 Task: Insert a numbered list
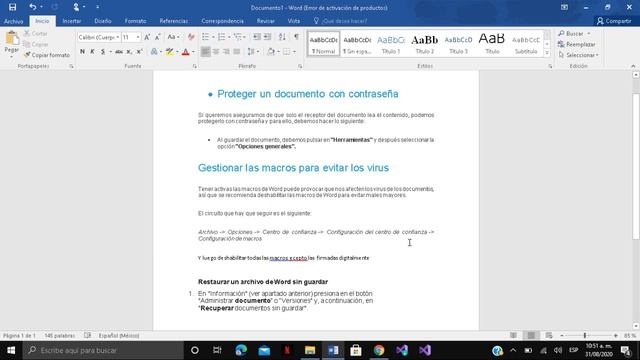coord(222,37)
